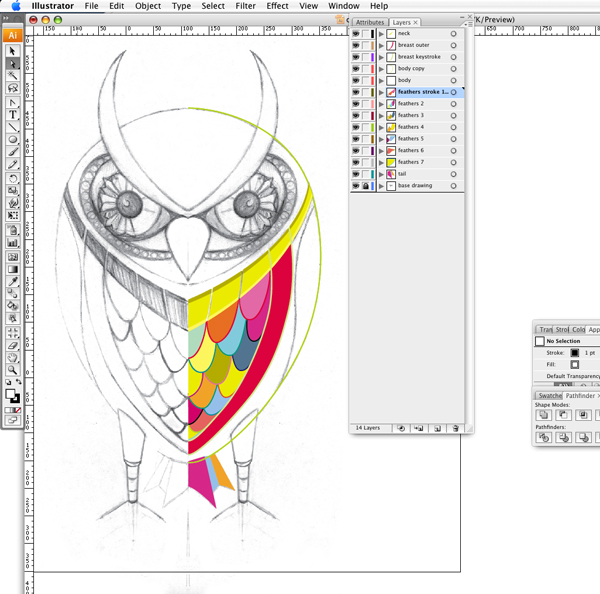This screenshot has width=600, height=594.
Task: Click Make/Release Clipping Mask icon
Action: 401,428
